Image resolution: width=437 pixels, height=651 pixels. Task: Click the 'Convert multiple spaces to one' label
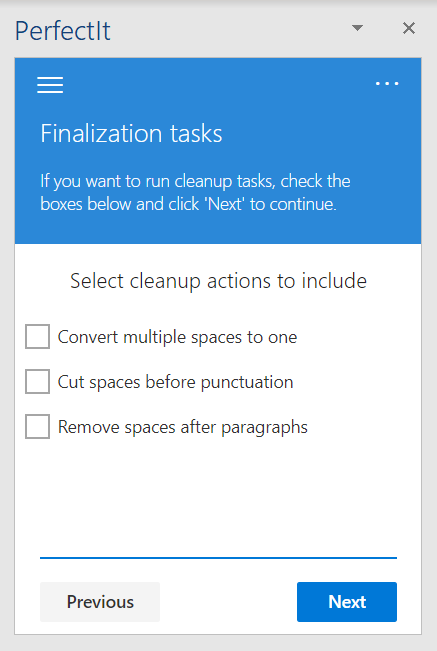pos(177,337)
